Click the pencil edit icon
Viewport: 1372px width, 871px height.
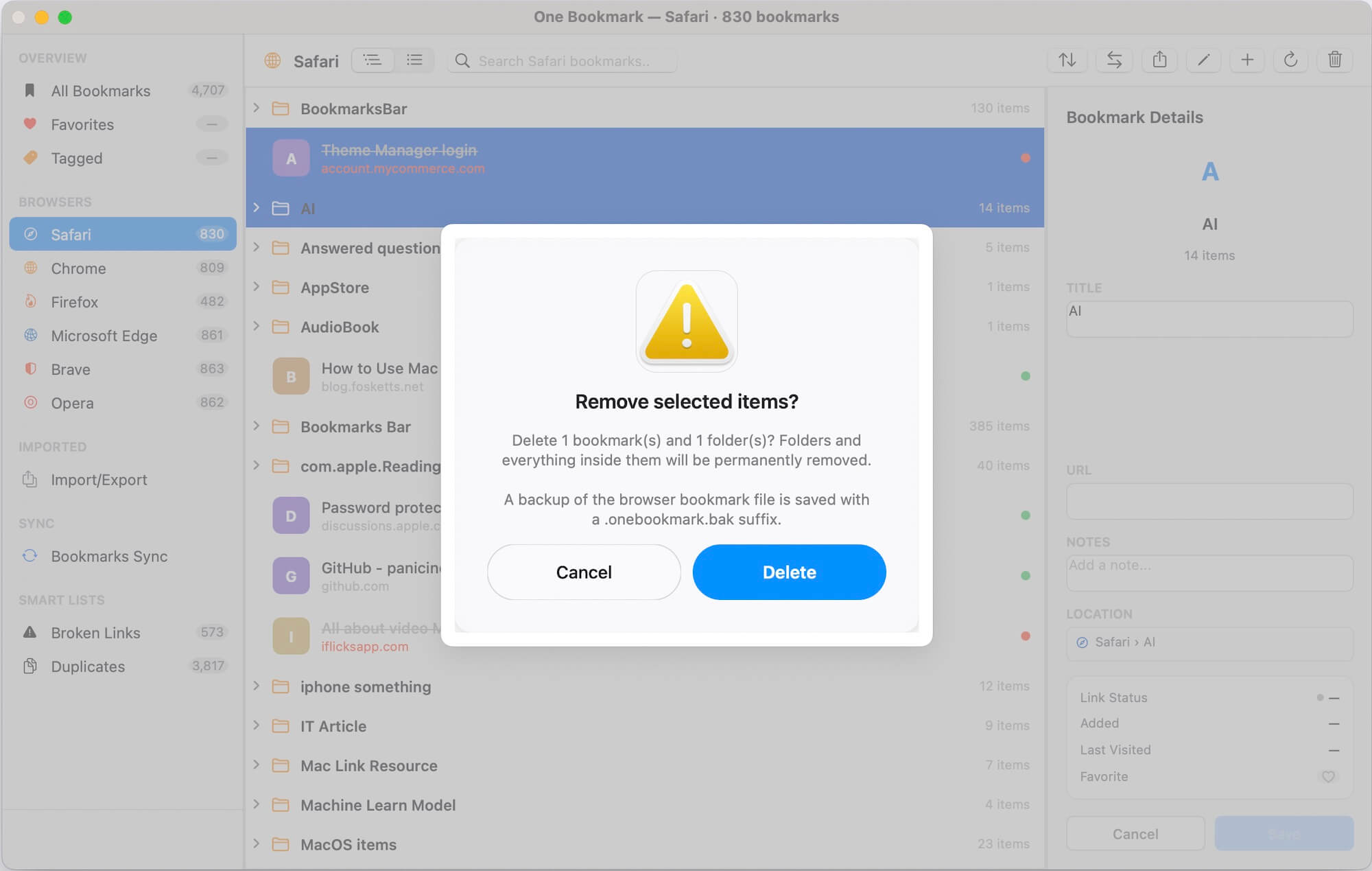[x=1203, y=60]
